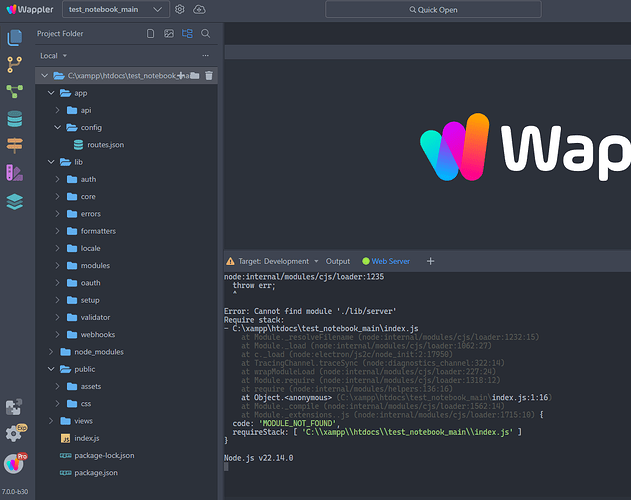Collapse the public folder

pyautogui.click(x=51, y=369)
